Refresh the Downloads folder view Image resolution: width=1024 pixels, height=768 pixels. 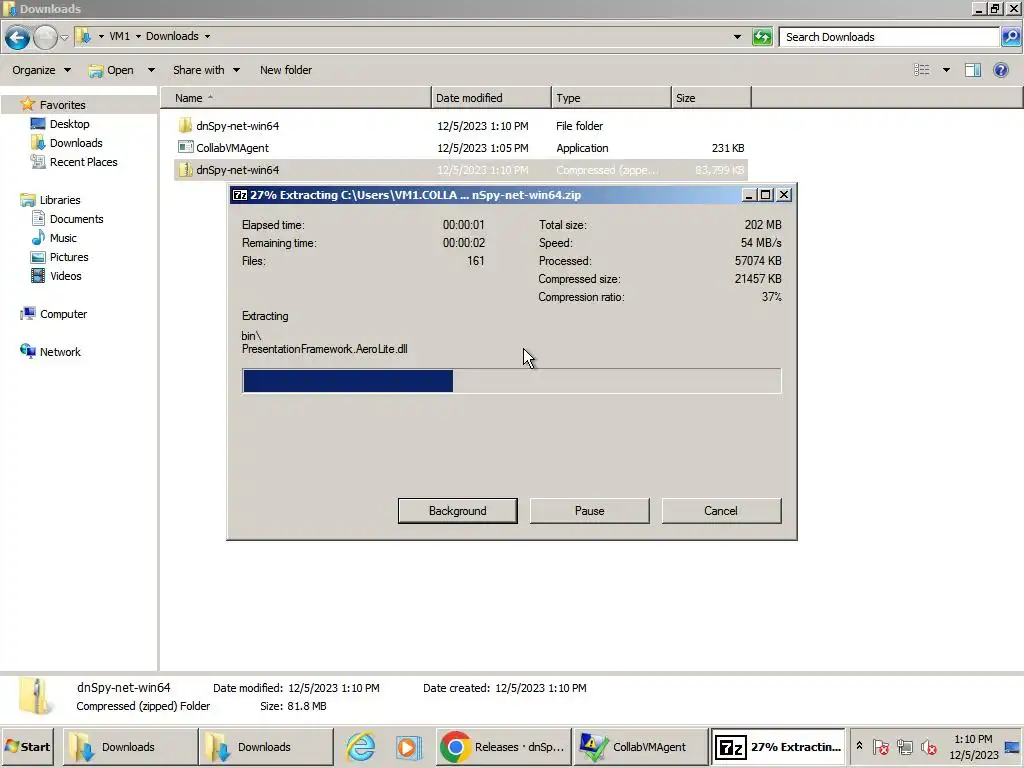coord(761,37)
